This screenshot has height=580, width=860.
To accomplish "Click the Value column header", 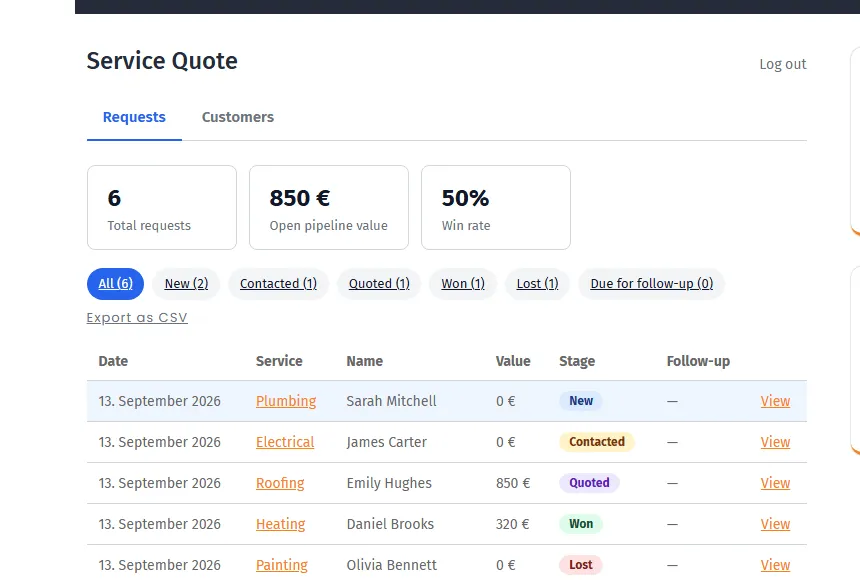I will point(513,361).
